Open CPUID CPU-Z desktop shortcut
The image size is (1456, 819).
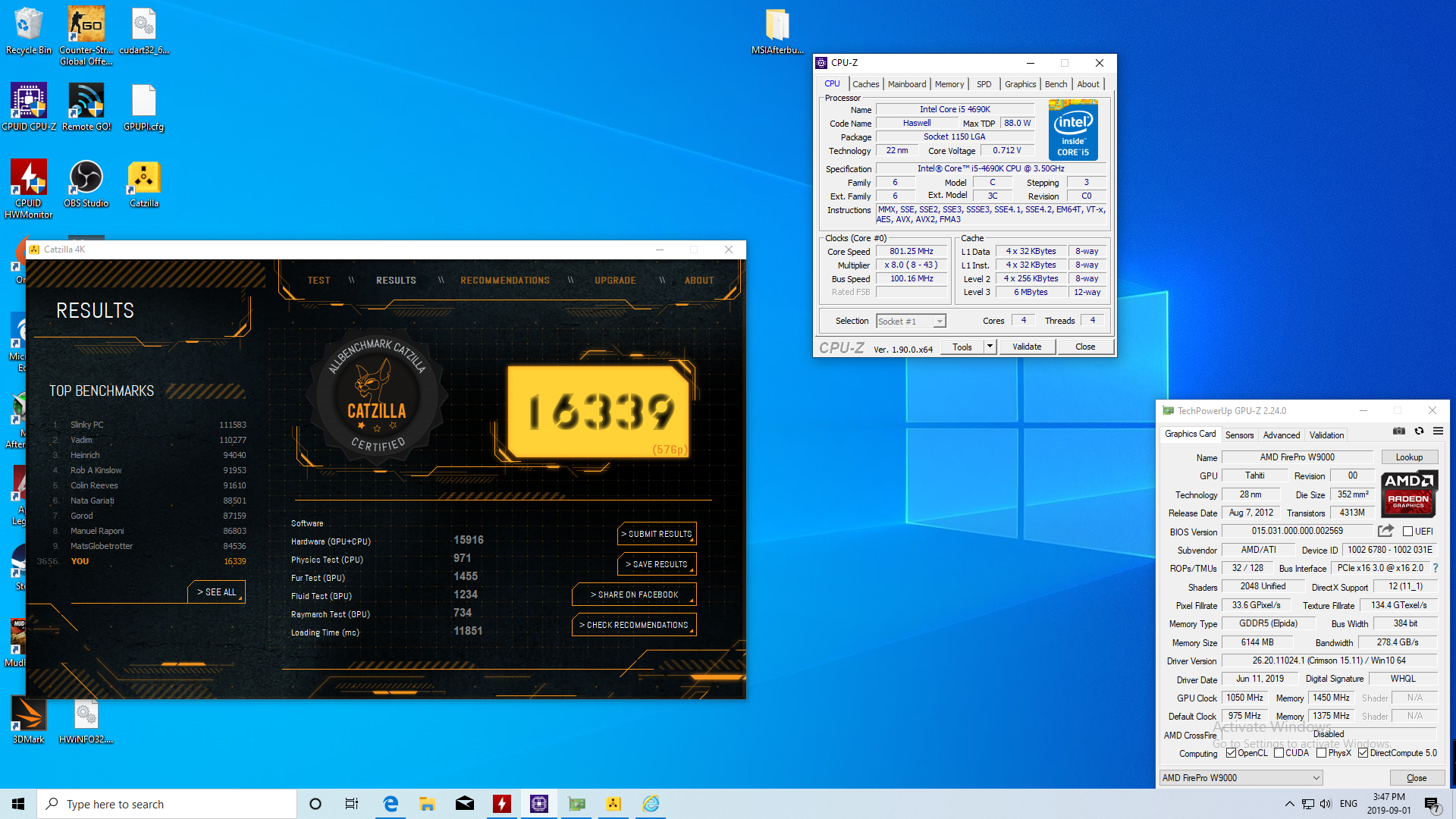[x=29, y=107]
